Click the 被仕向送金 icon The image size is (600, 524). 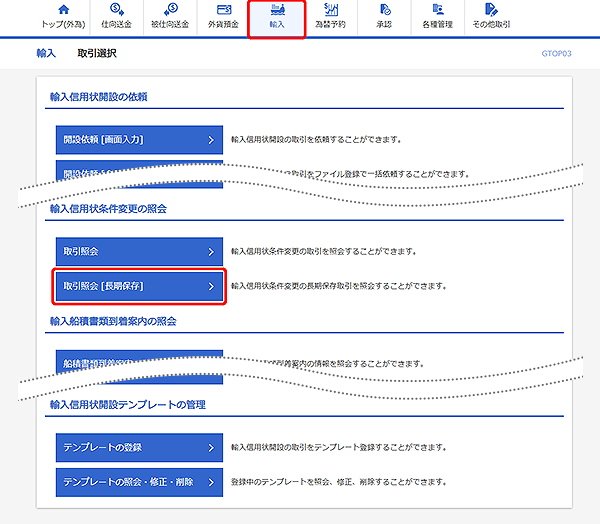(171, 9)
